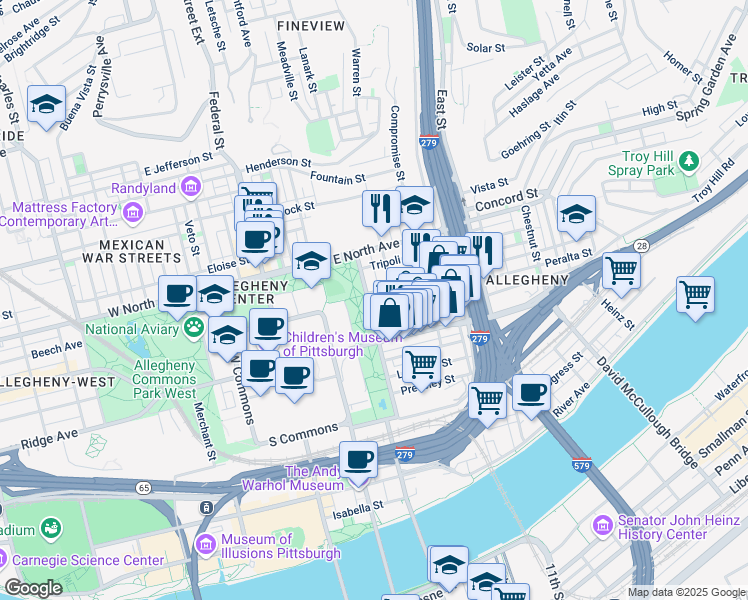This screenshot has width=748, height=600.
Task: Select the restaurant marker near Compromise St
Action: 381,210
